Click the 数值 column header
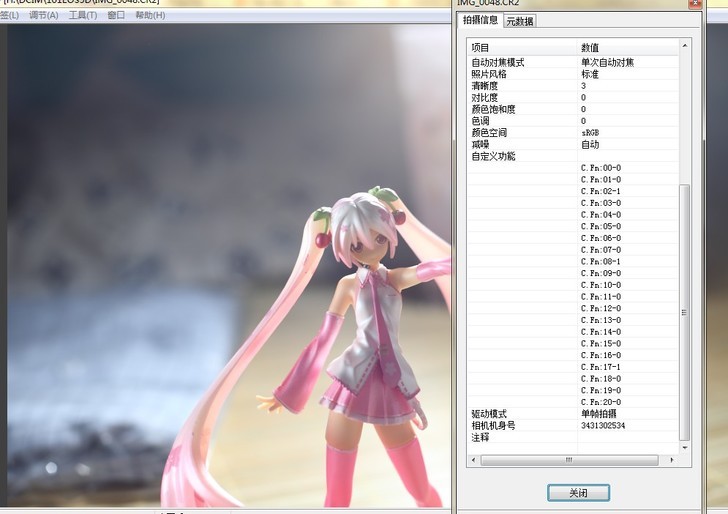Viewport: 728px width, 514px height. [x=628, y=47]
